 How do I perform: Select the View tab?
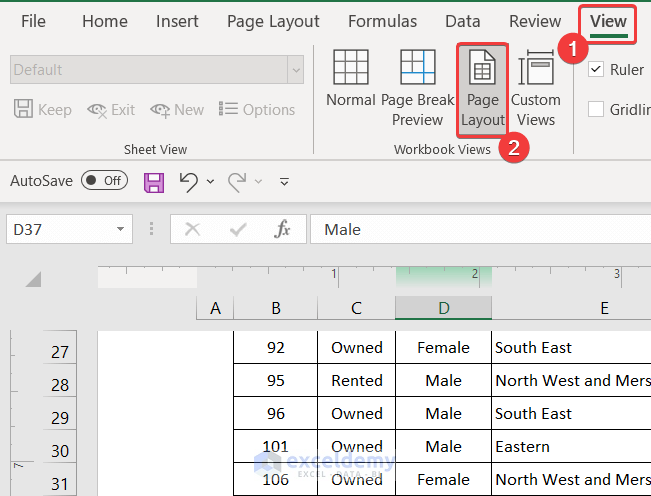click(x=608, y=22)
